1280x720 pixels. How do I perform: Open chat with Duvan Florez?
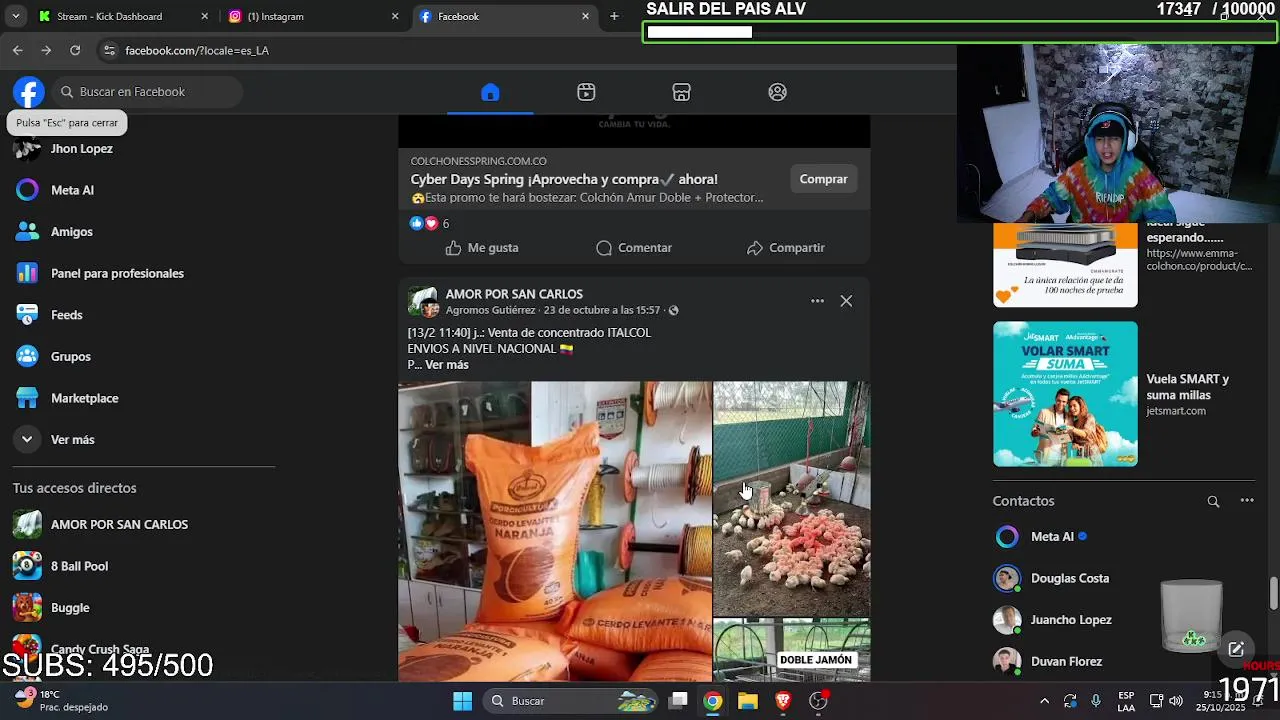(1066, 661)
